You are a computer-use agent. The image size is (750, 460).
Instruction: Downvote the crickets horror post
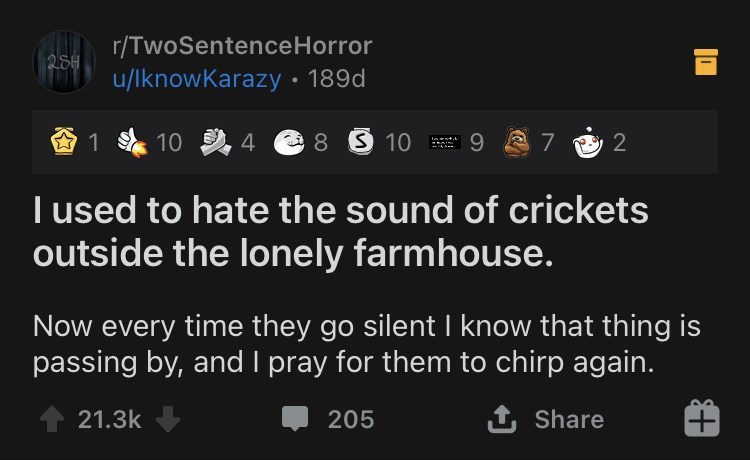point(167,420)
